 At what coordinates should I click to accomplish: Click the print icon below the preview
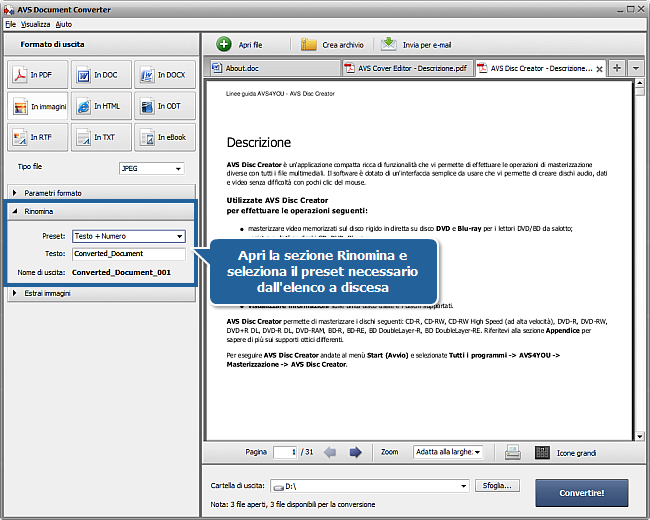point(512,452)
